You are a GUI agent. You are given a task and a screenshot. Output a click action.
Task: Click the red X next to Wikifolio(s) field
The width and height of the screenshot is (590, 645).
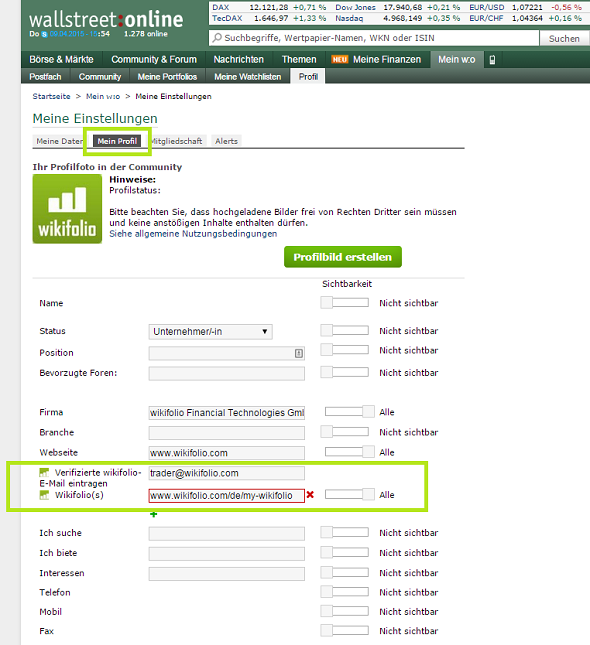pyautogui.click(x=310, y=495)
